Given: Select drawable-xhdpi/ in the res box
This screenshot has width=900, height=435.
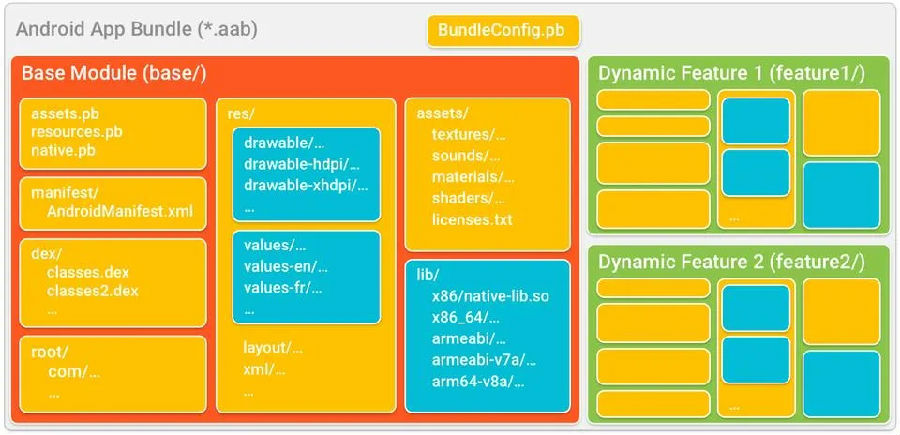Looking at the screenshot, I should point(306,185).
